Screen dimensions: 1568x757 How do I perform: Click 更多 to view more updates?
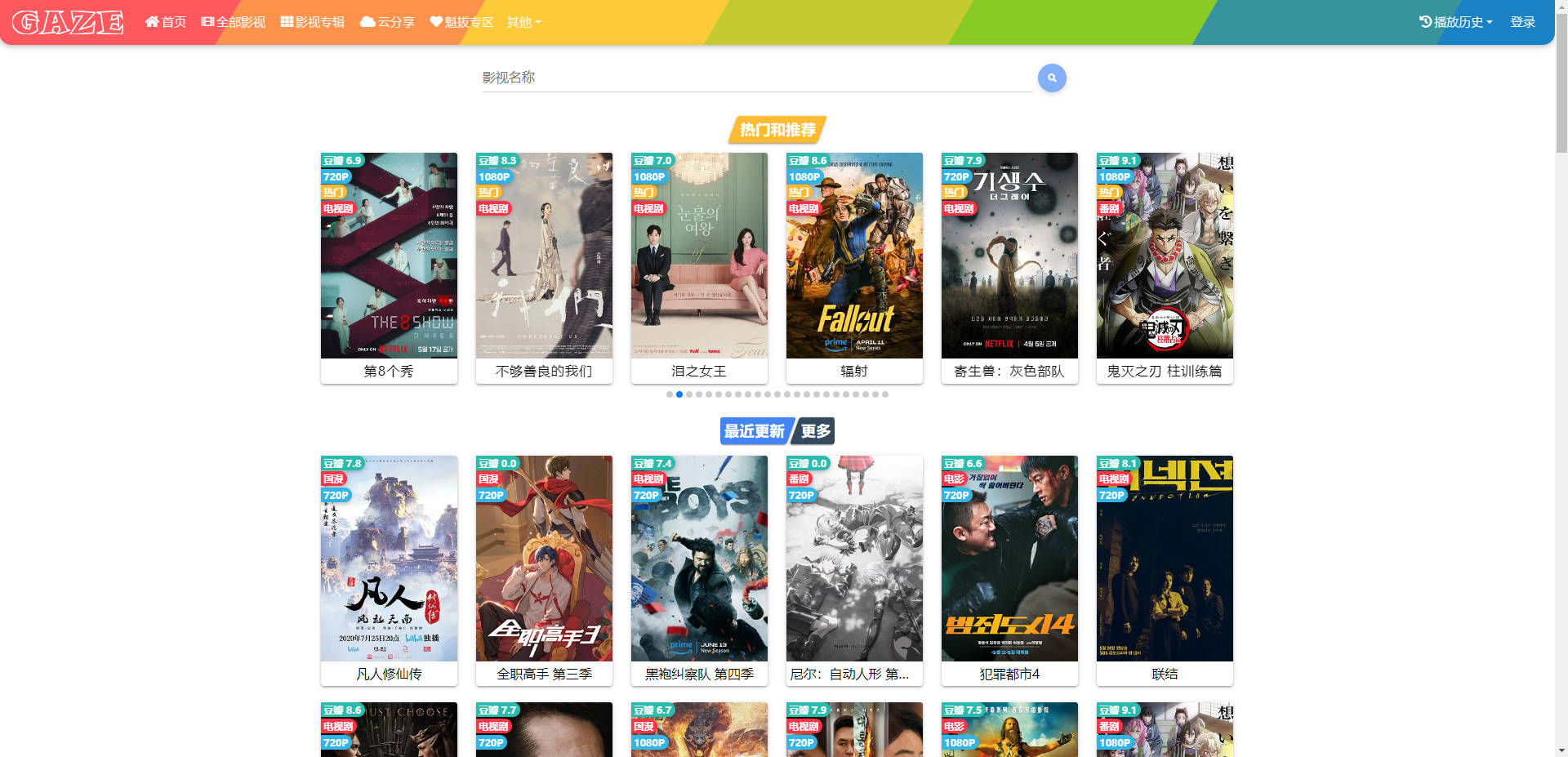click(x=815, y=431)
